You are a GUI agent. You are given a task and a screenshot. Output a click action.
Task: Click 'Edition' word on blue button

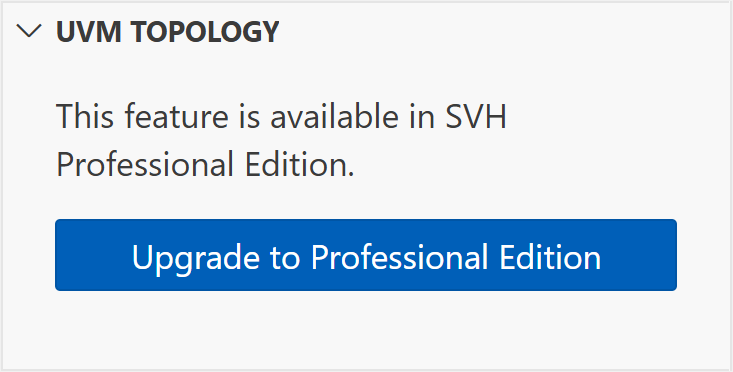550,257
